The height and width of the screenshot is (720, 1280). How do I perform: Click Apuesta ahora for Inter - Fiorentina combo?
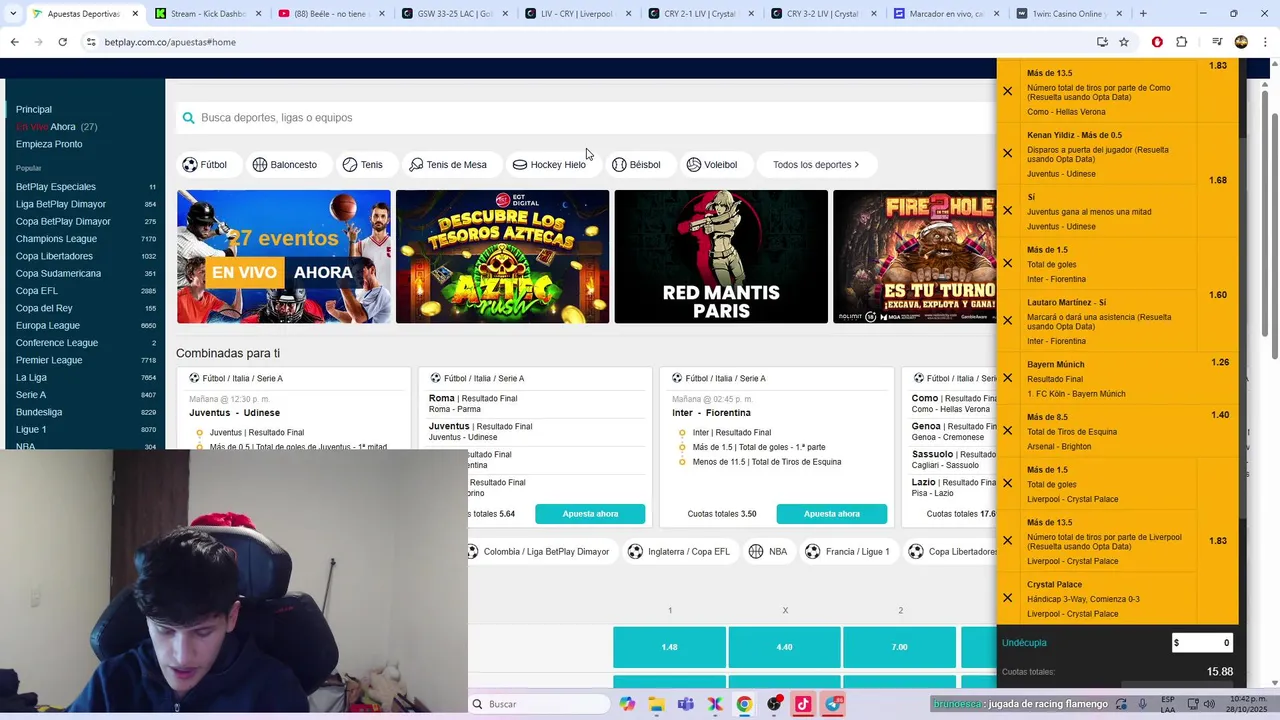pyautogui.click(x=832, y=514)
